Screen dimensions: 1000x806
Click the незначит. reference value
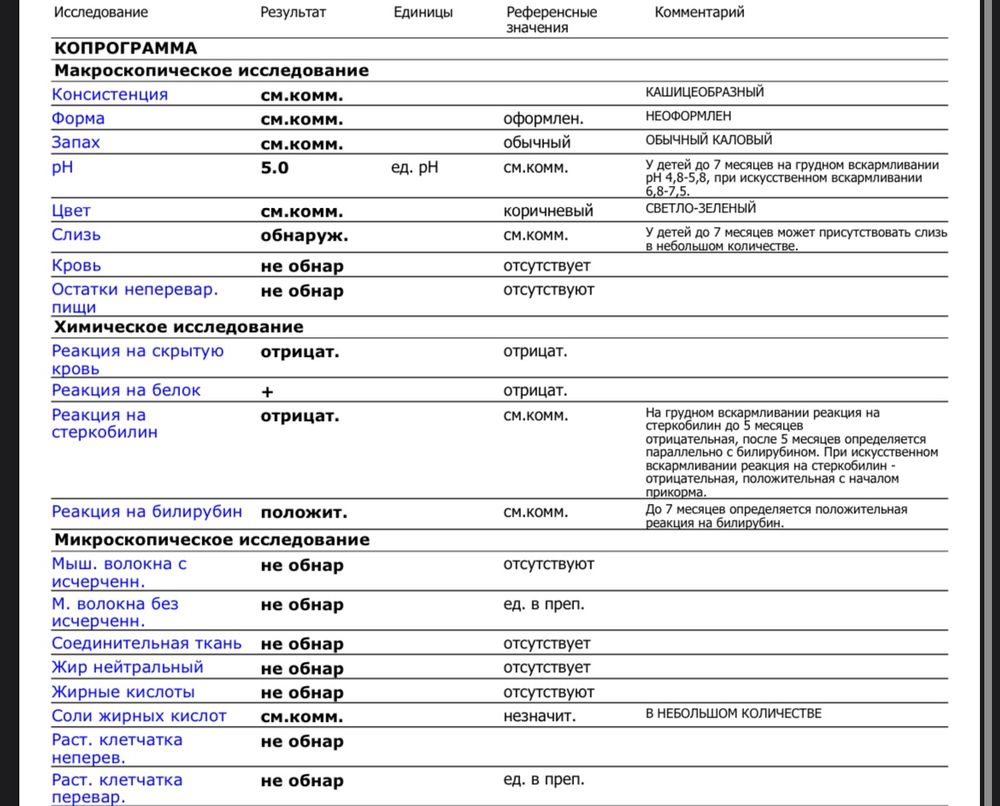[540, 716]
